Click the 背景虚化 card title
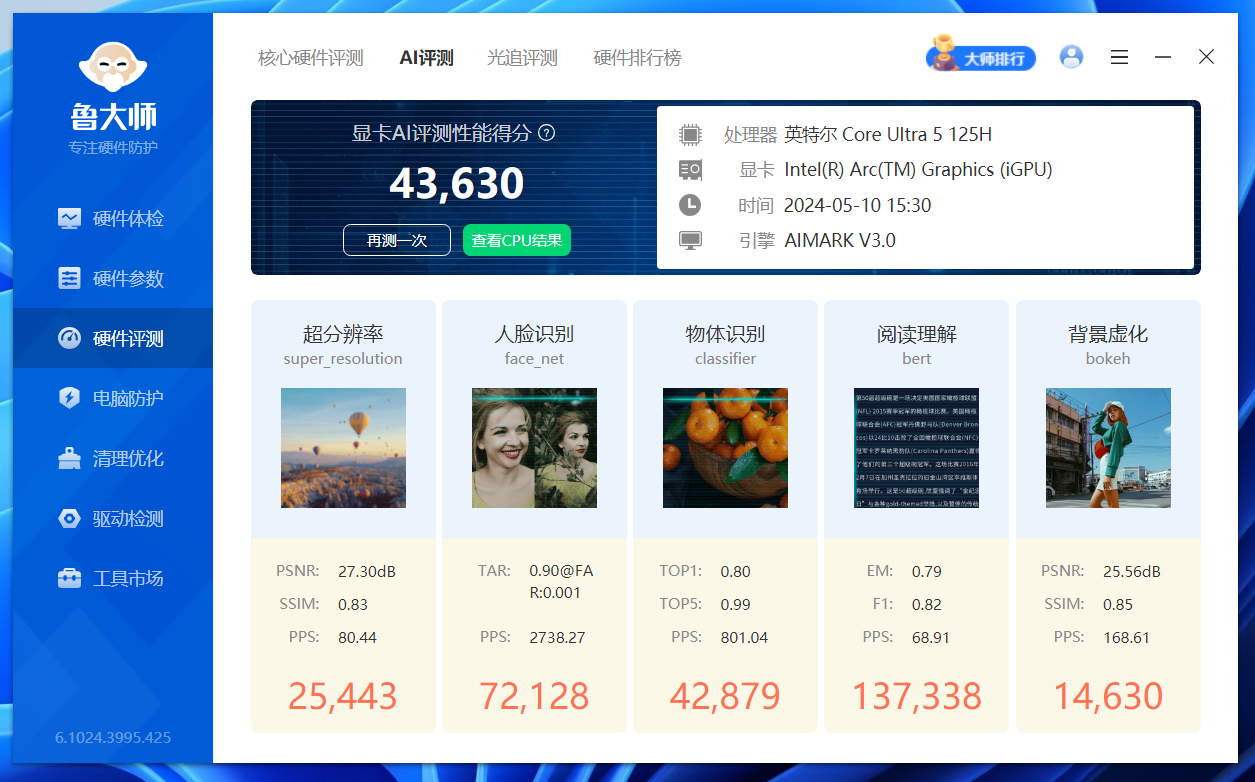Image resolution: width=1255 pixels, height=782 pixels. pos(1108,334)
